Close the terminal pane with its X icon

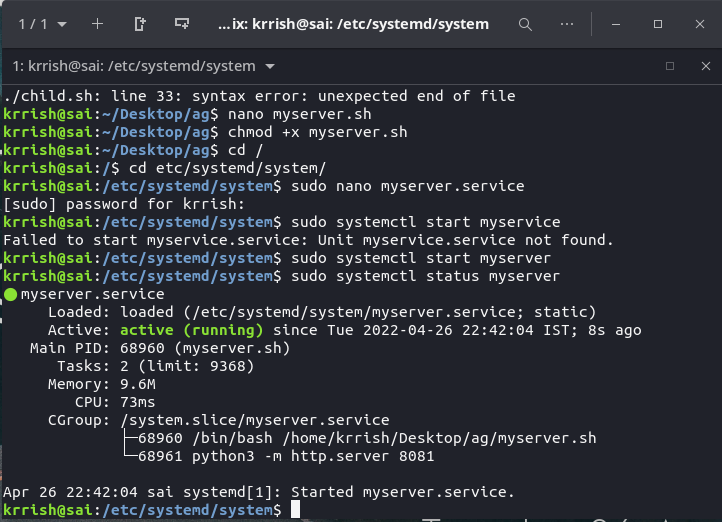point(705,66)
